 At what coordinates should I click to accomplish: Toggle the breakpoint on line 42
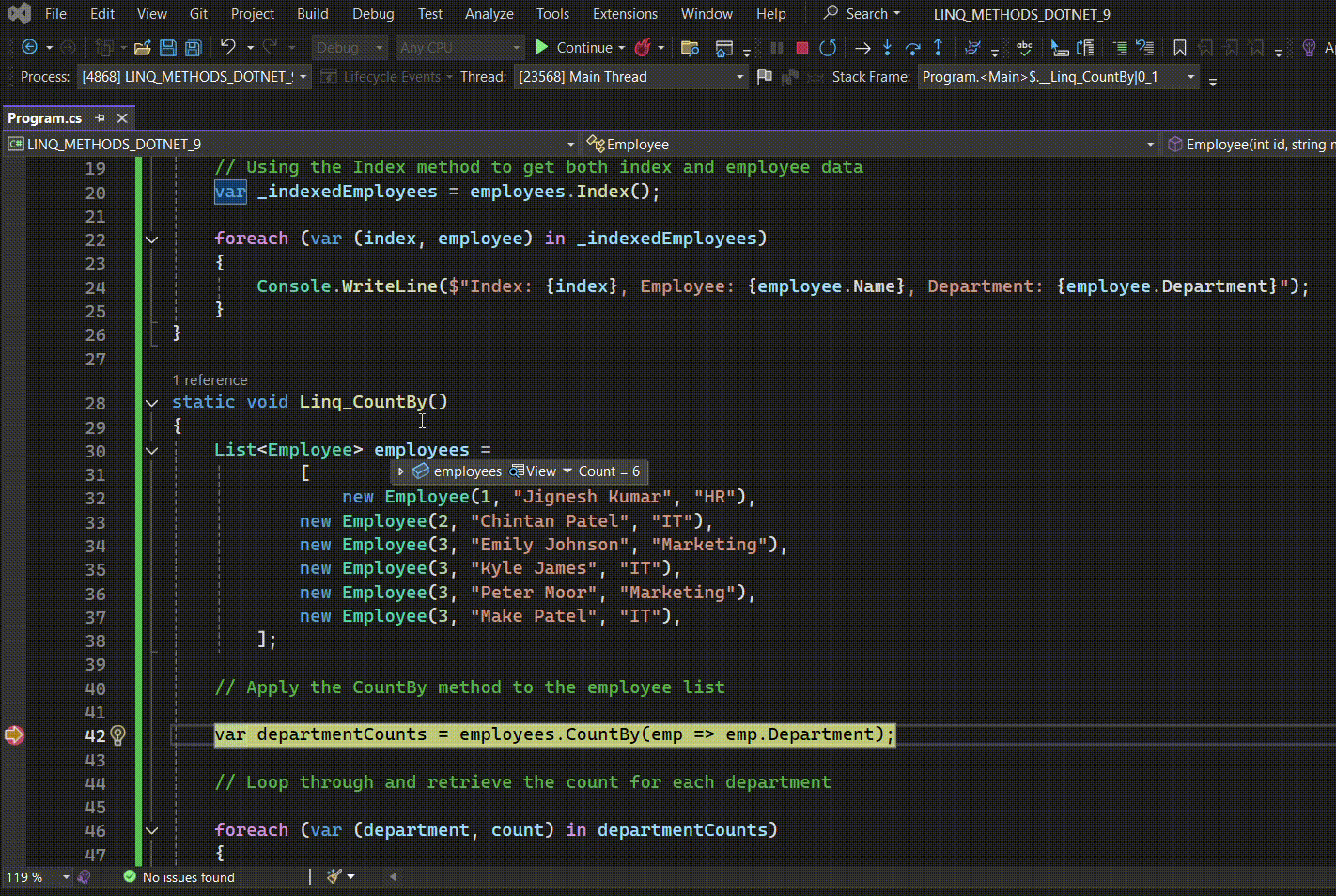pyautogui.click(x=14, y=735)
